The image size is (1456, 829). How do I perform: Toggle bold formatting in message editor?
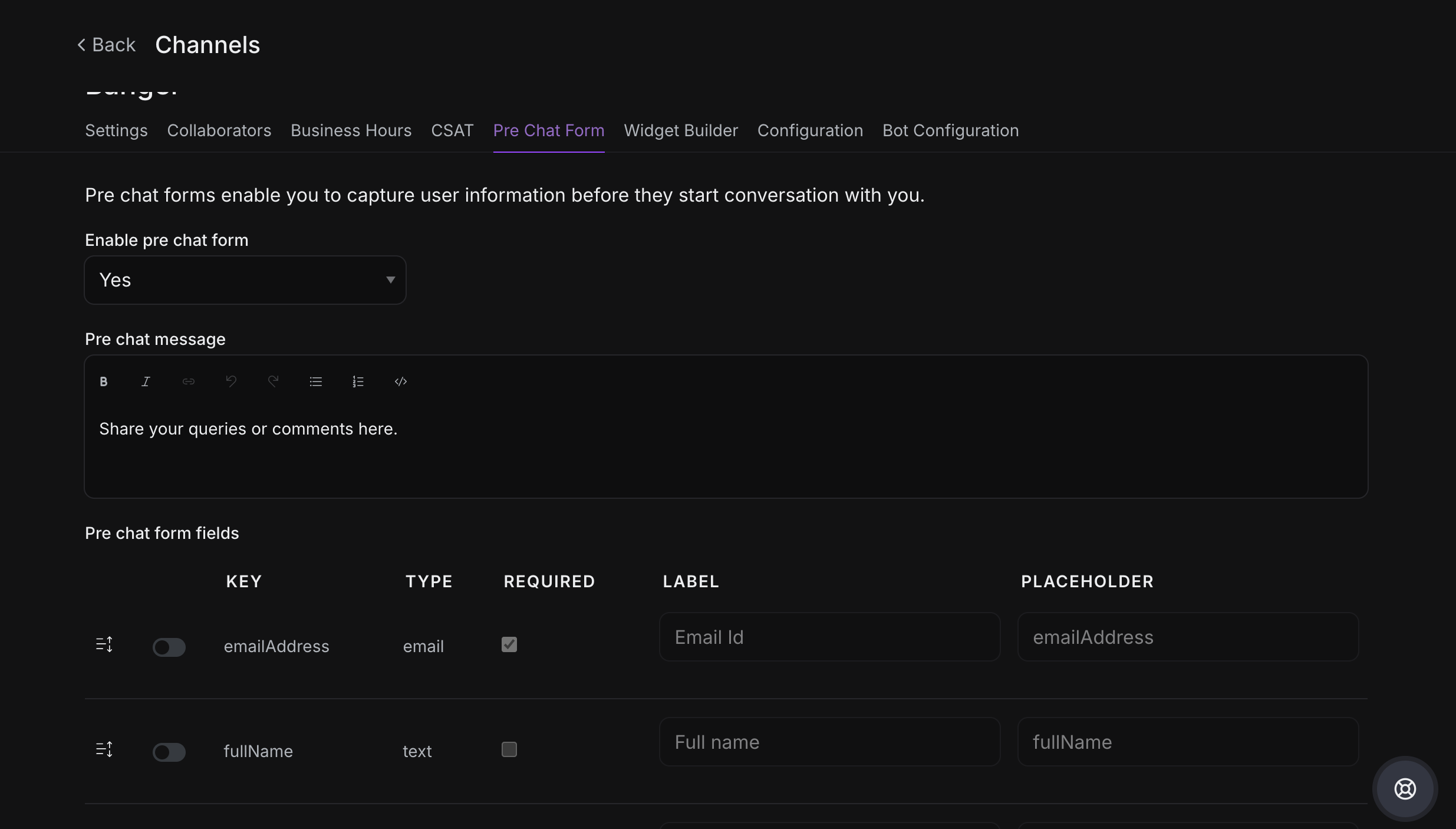point(104,381)
